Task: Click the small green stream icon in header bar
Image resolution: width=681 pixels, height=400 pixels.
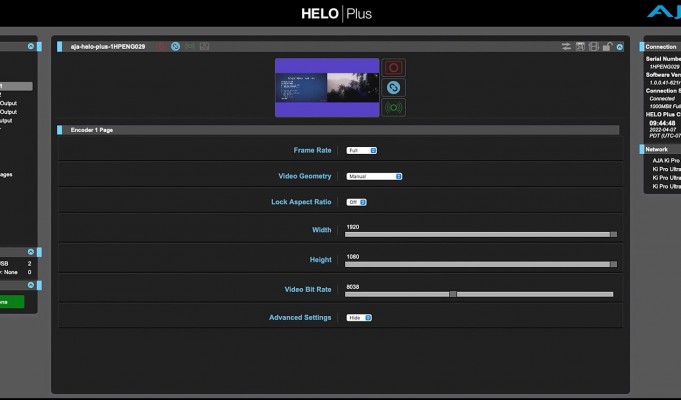Action: (x=190, y=46)
